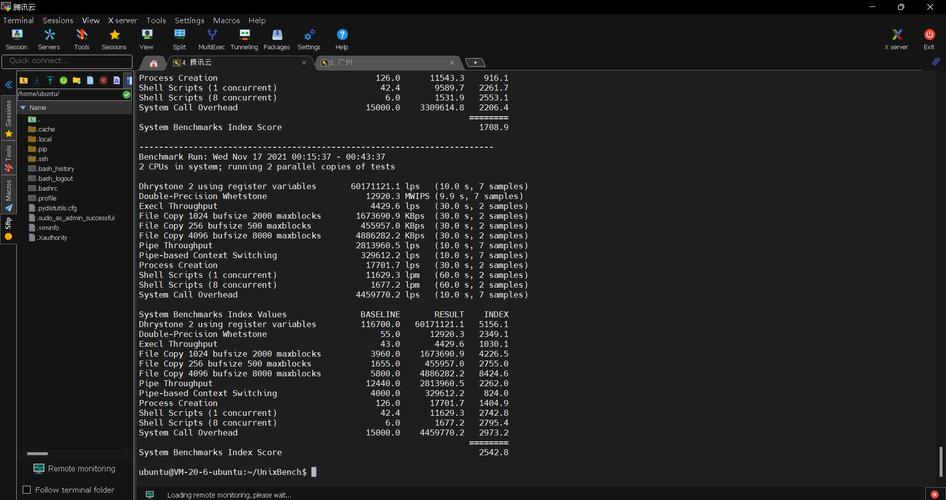This screenshot has height=500, width=946.
Task: Select the .cache folder
Action: (41, 129)
